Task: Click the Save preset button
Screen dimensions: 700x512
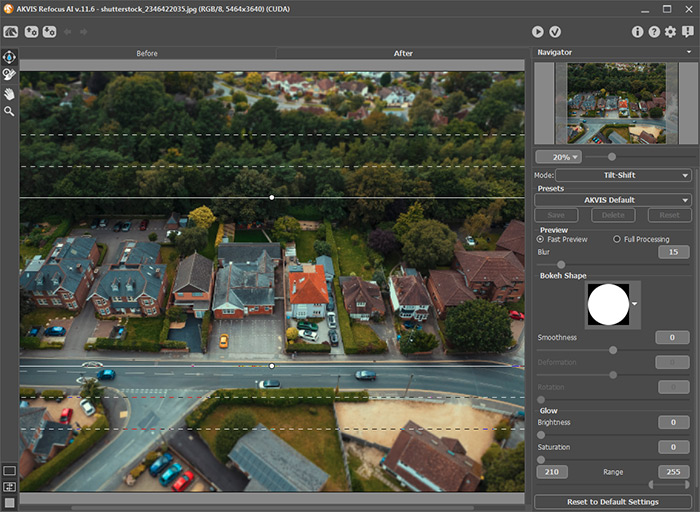Action: click(x=556, y=215)
